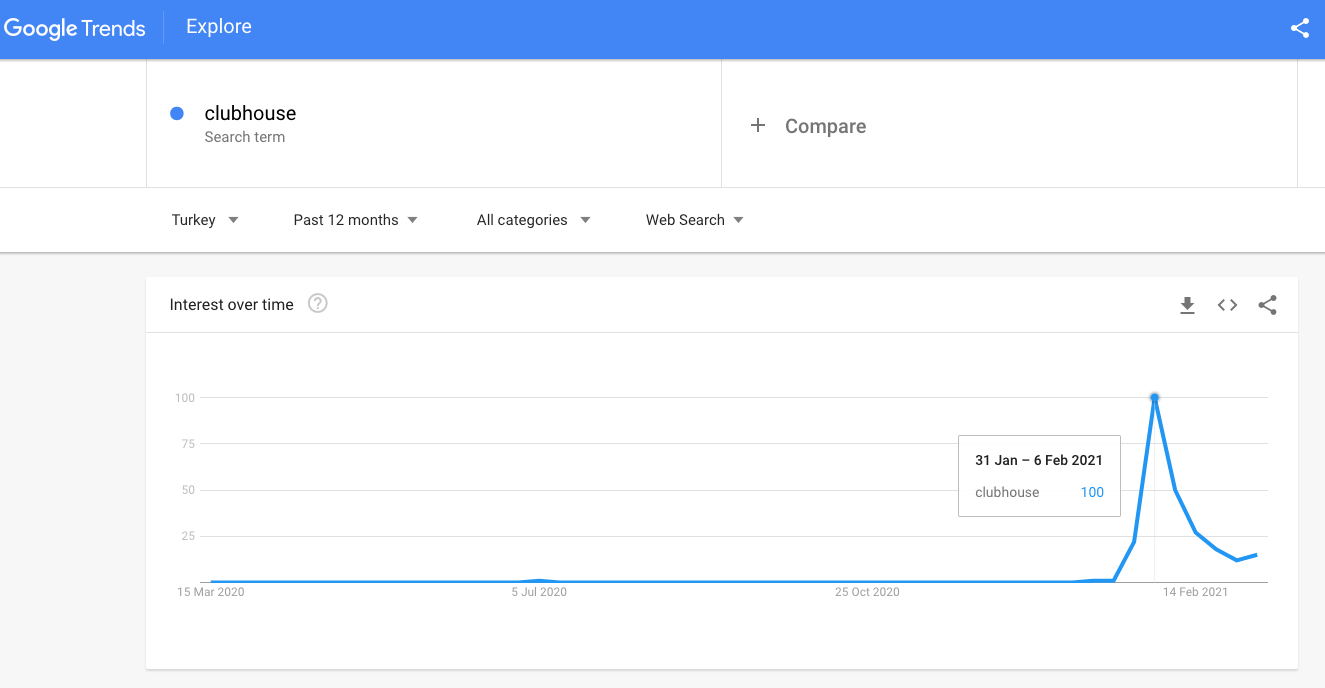Edit the clubhouse search term field
Screen dimensions: 1325x688
[x=434, y=124]
